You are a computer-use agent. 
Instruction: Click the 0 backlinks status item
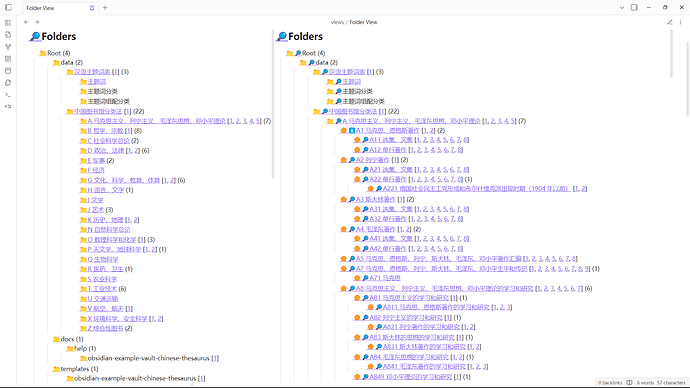click(610, 383)
